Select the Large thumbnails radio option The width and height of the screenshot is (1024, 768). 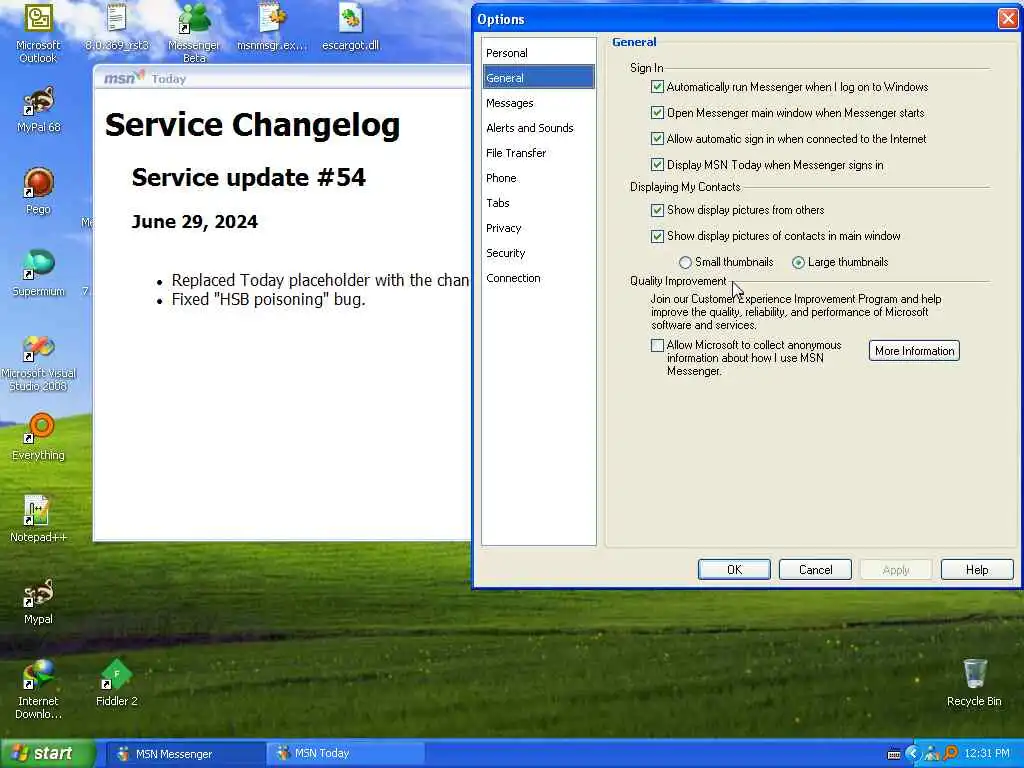coord(798,262)
